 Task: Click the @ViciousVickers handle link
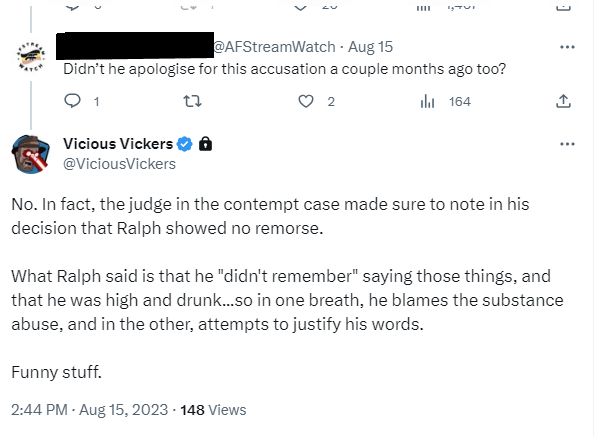coord(119,164)
